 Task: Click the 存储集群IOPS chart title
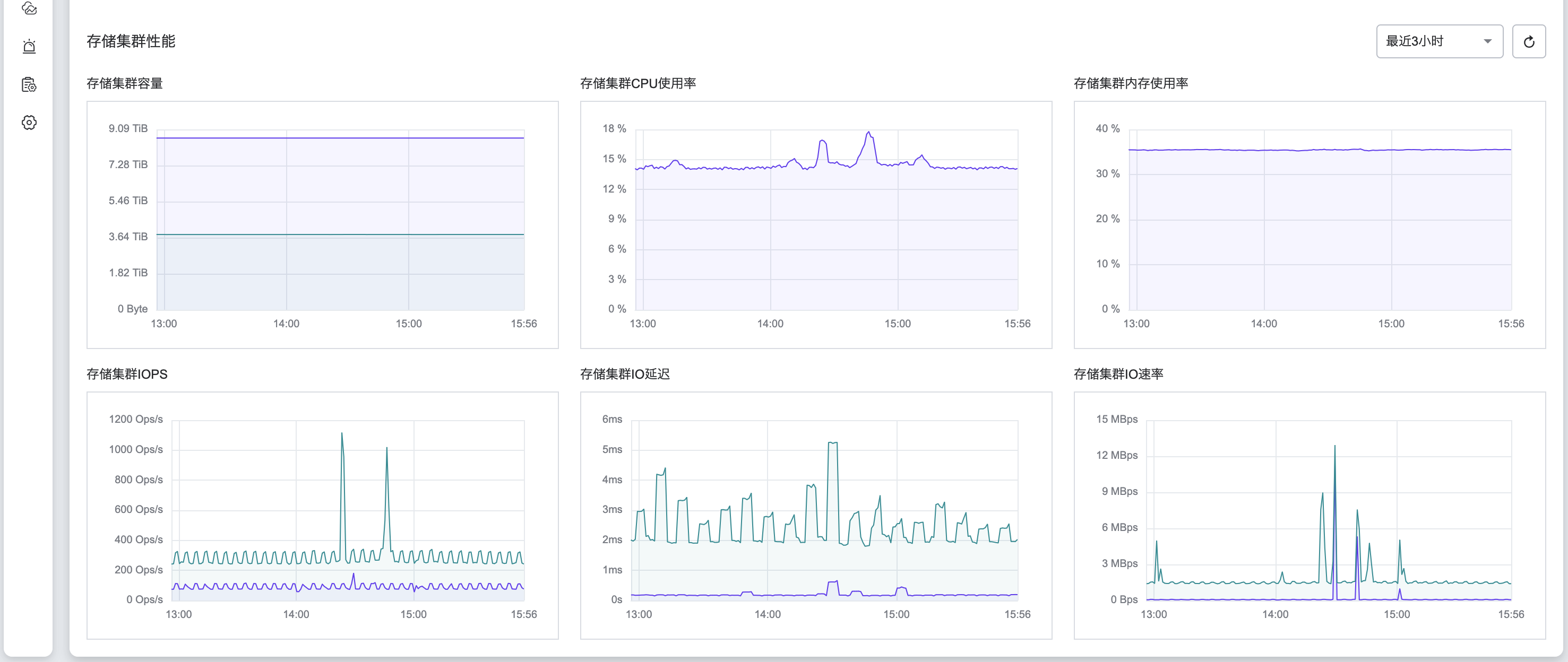click(x=127, y=374)
